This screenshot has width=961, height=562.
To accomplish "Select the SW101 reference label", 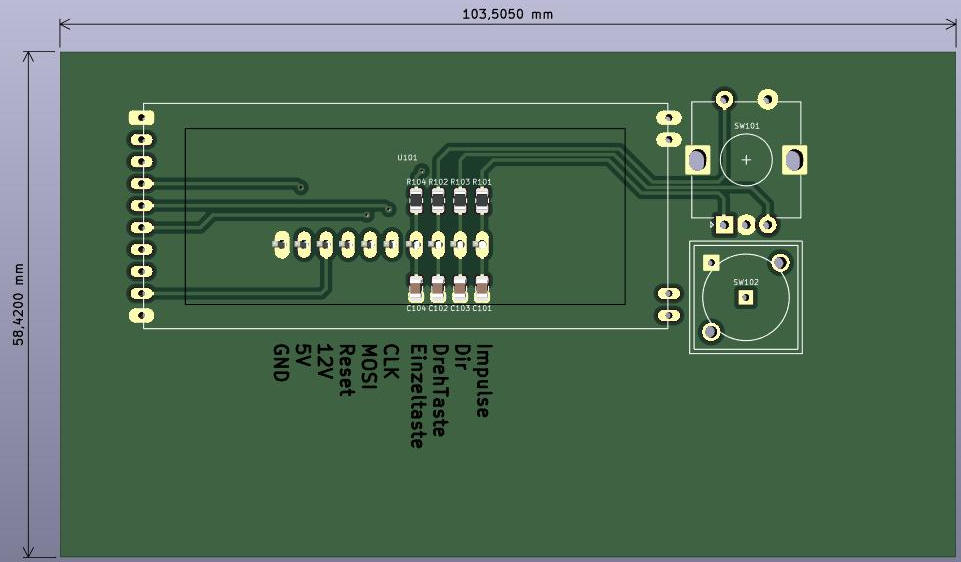I will click(x=746, y=127).
